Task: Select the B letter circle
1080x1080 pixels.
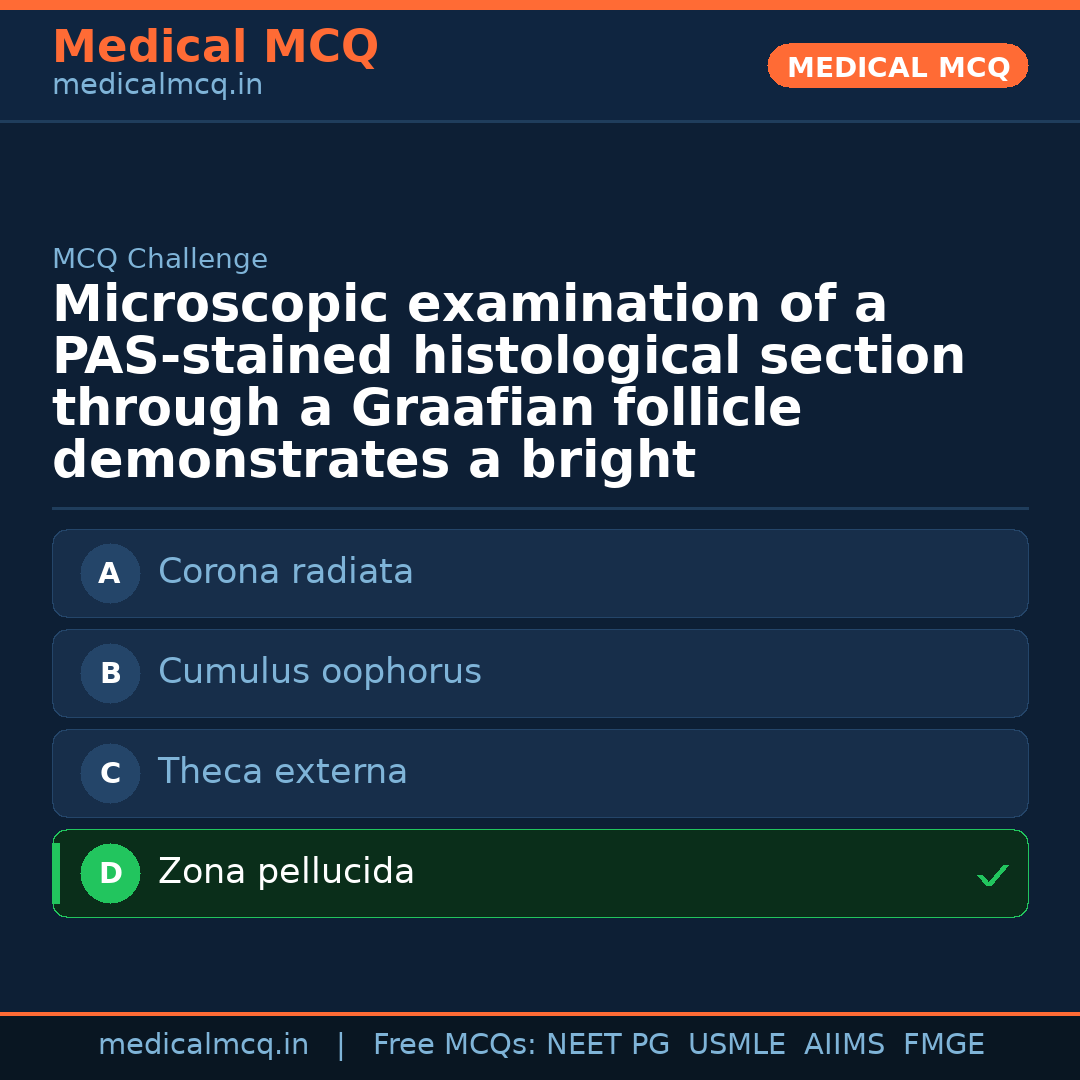Action: click(110, 674)
